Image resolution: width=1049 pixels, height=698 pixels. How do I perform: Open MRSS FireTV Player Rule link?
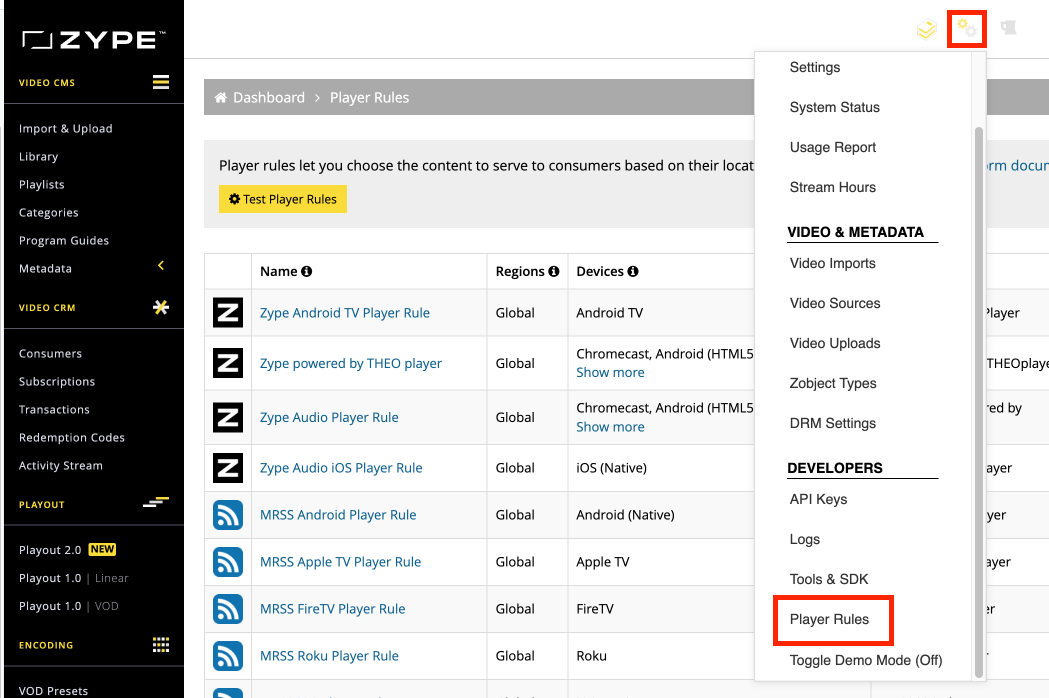pos(332,609)
